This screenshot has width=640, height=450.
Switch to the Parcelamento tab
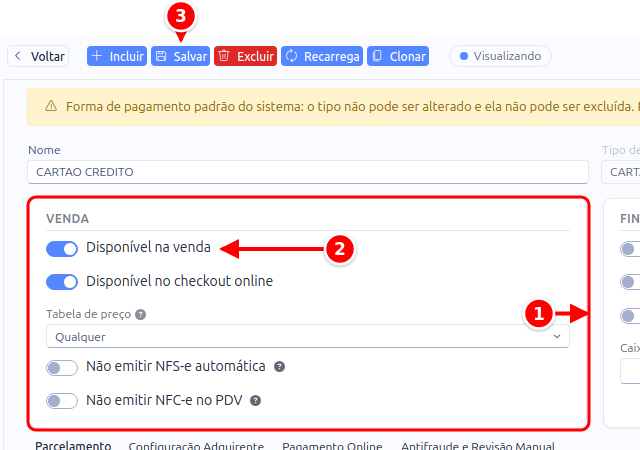coord(73,446)
